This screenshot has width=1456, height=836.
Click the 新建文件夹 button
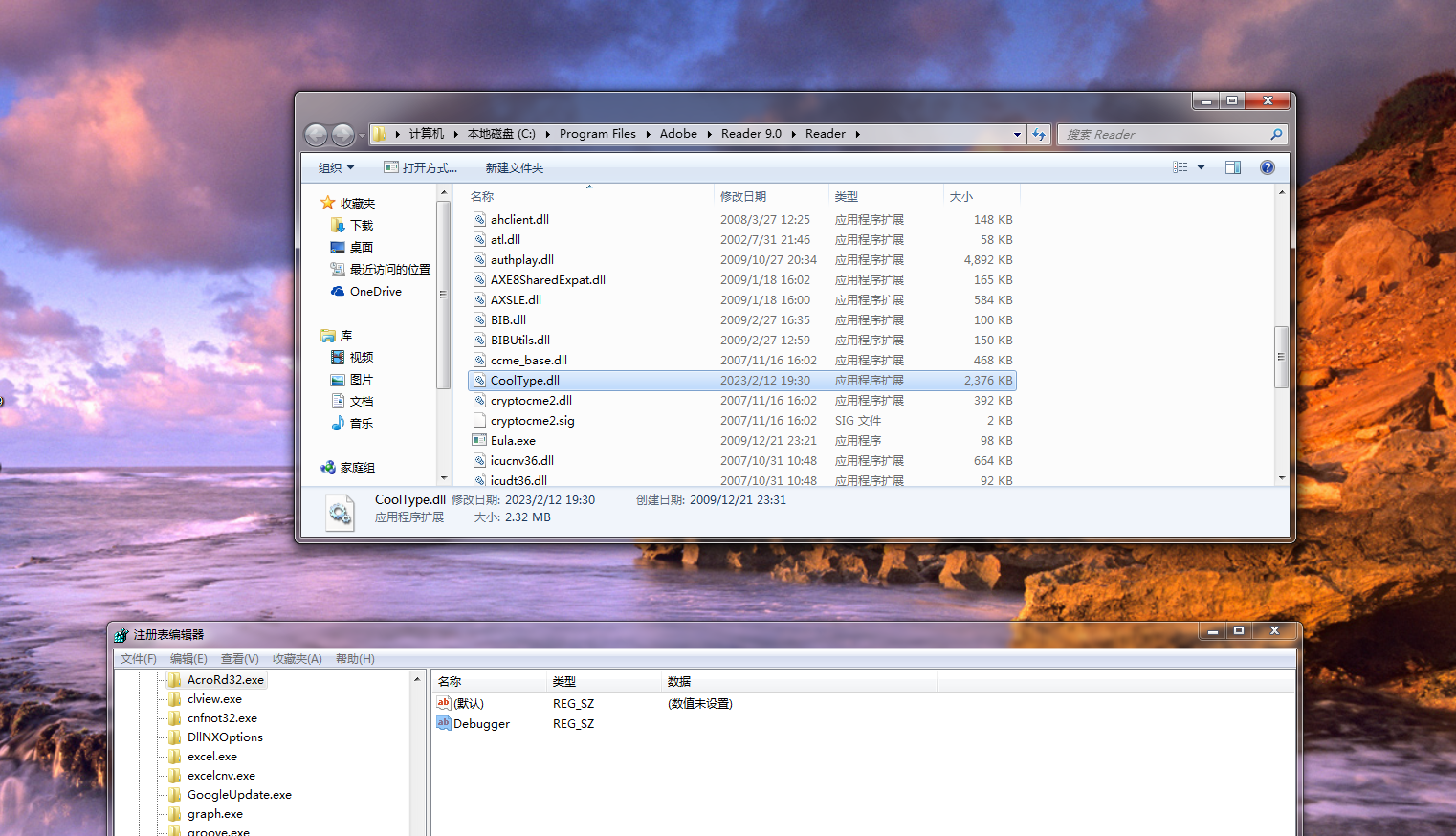(x=514, y=168)
